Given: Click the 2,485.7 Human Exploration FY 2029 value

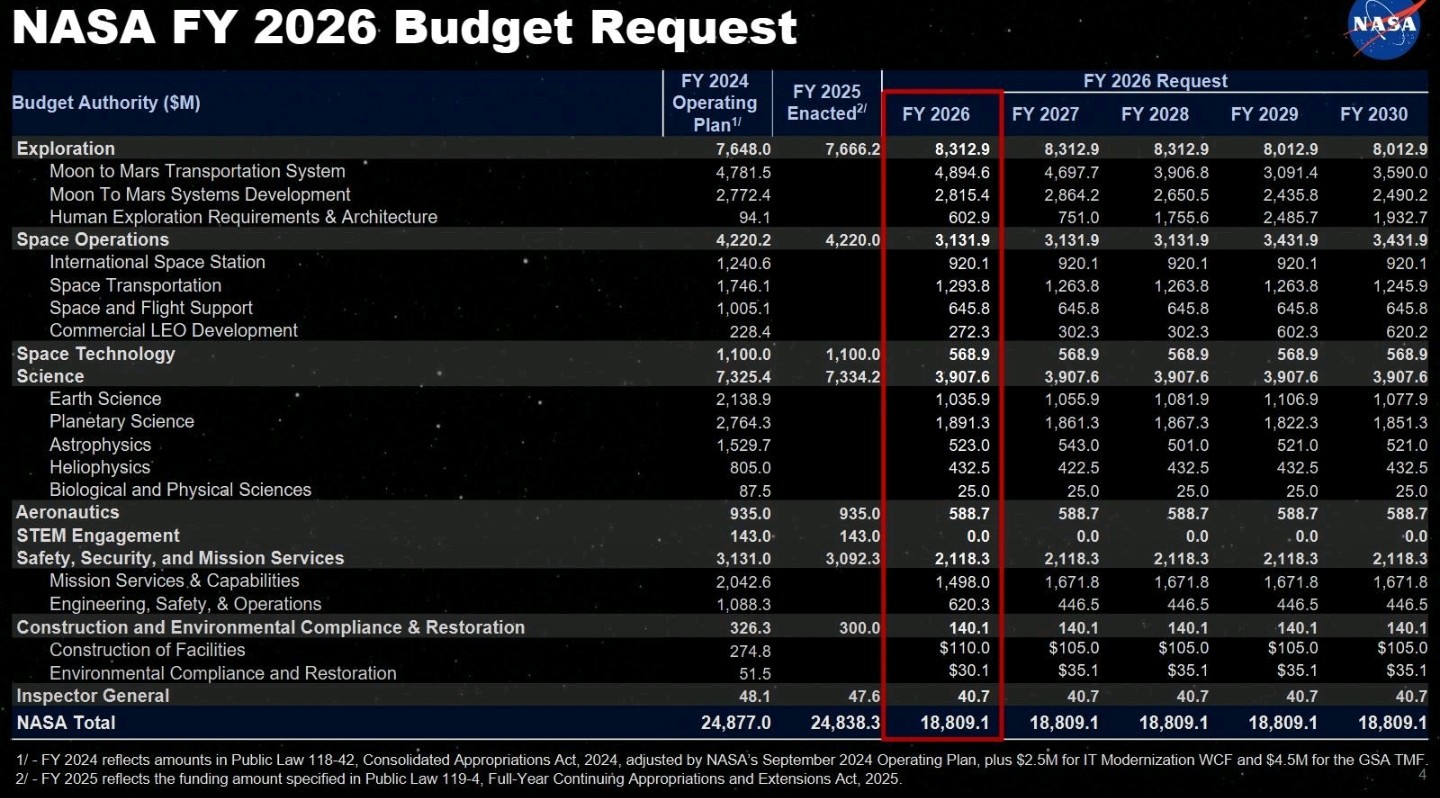Looking at the screenshot, I should [1291, 217].
